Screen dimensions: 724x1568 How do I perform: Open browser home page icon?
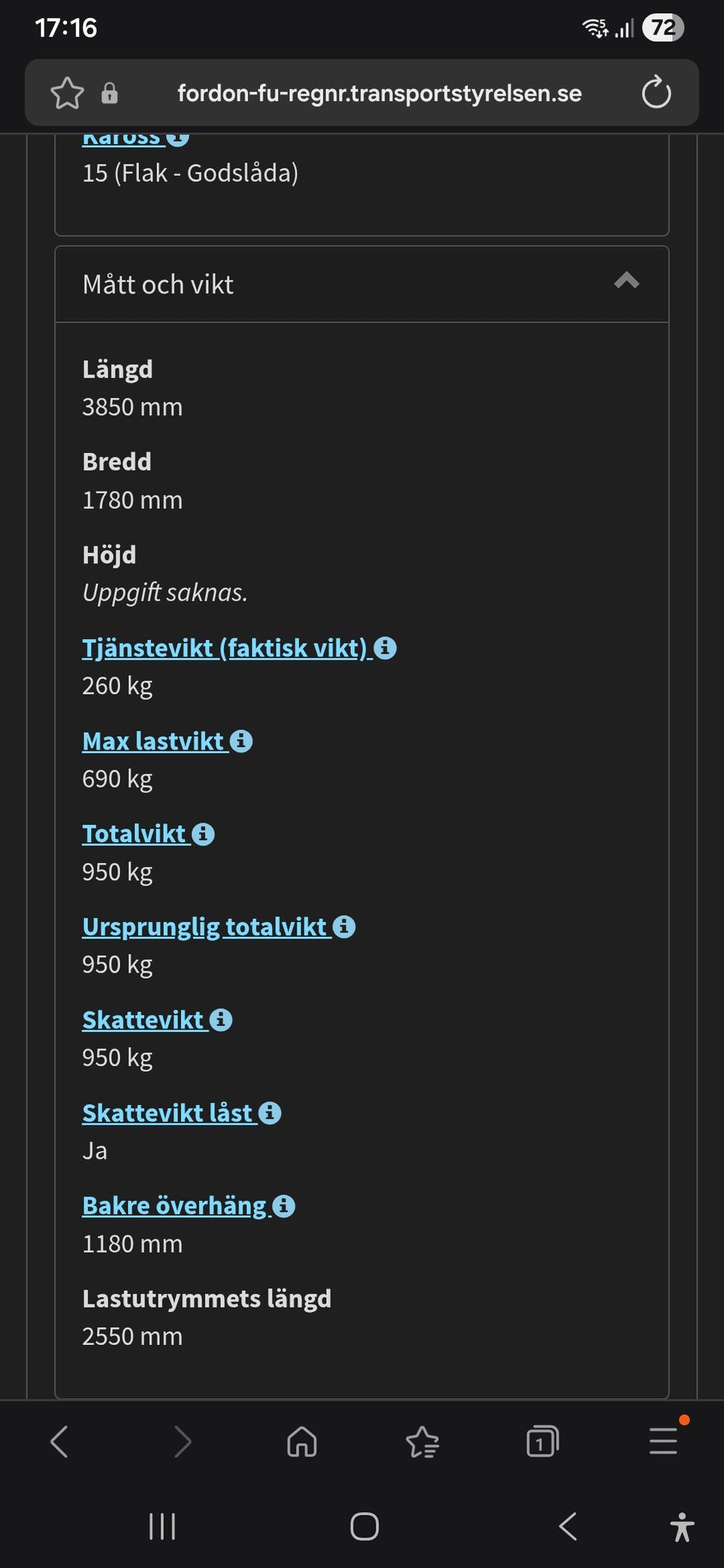coord(302,1442)
